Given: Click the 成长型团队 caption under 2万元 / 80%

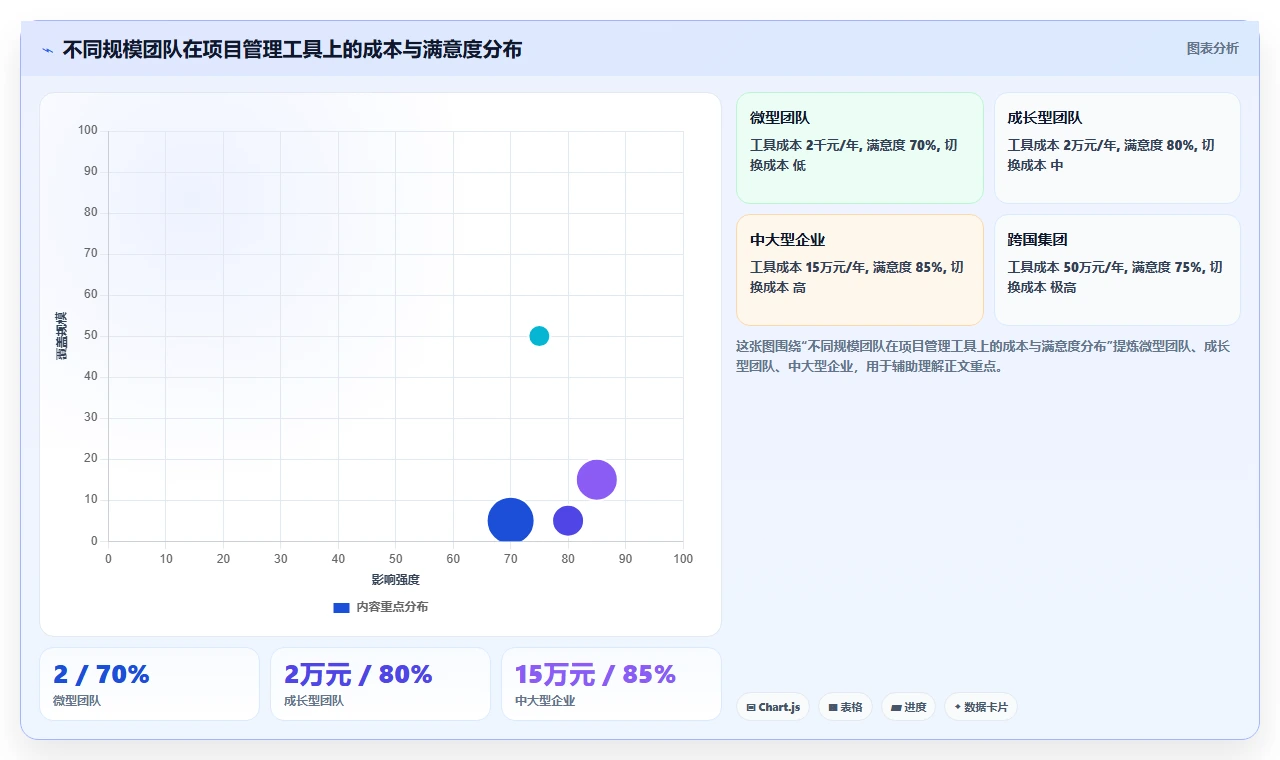Looking at the screenshot, I should (314, 701).
